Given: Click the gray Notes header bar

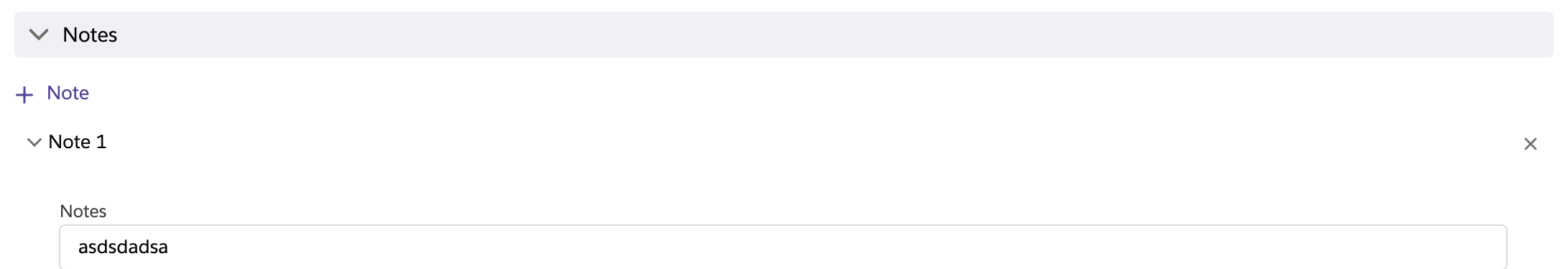Looking at the screenshot, I should click(x=783, y=35).
